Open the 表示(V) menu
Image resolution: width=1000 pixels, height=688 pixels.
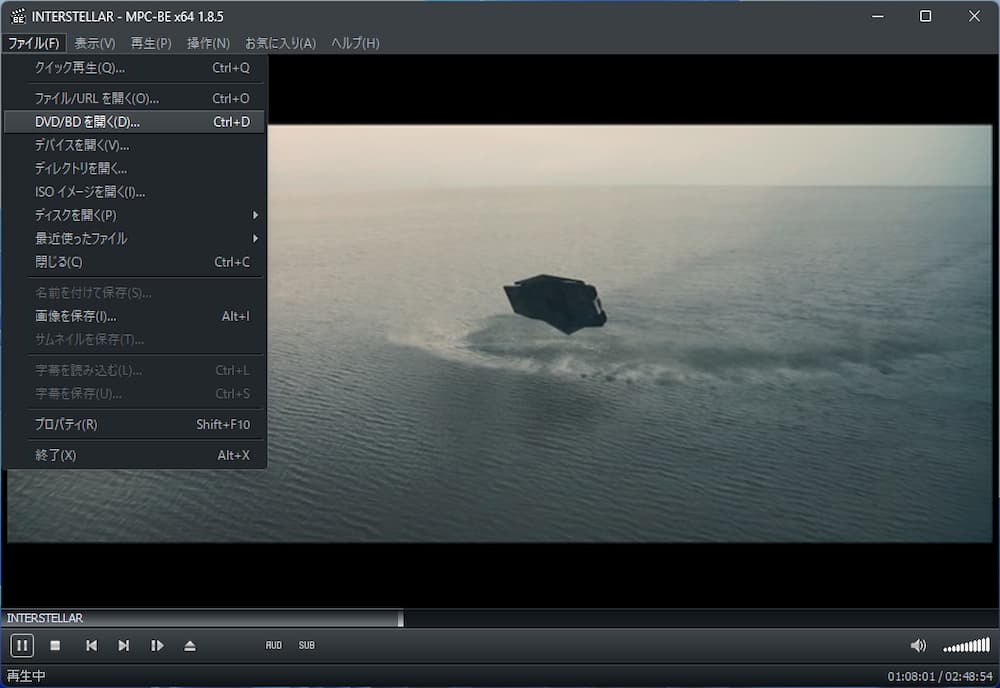tap(94, 43)
